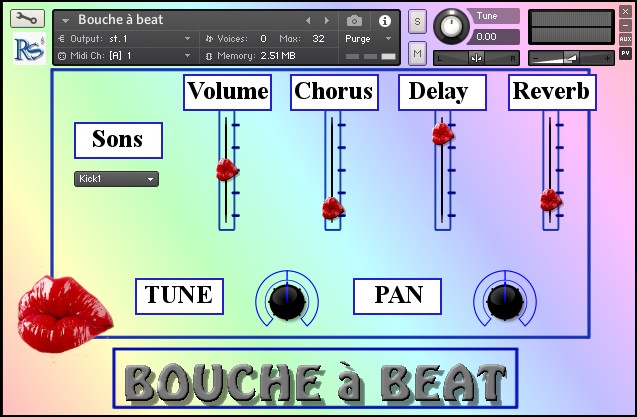Click the Volume slider lips handle

coord(227,170)
